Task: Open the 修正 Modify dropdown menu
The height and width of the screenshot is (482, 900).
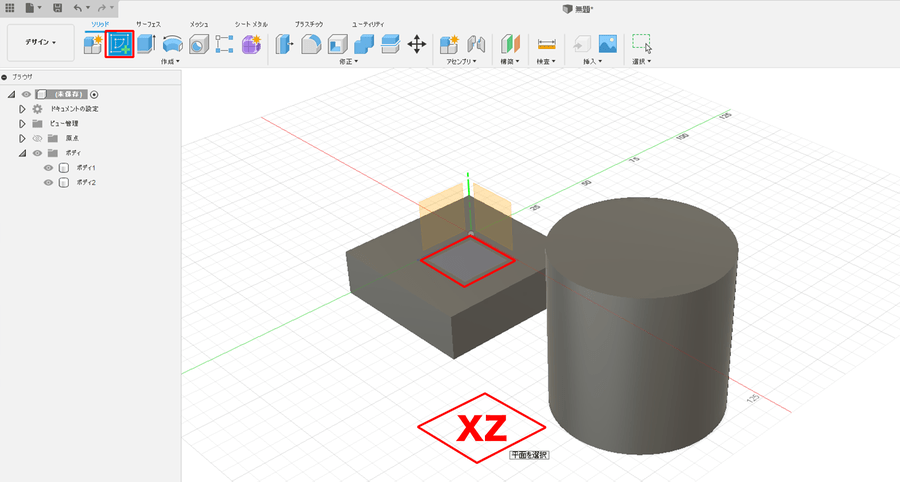Action: (x=348, y=61)
